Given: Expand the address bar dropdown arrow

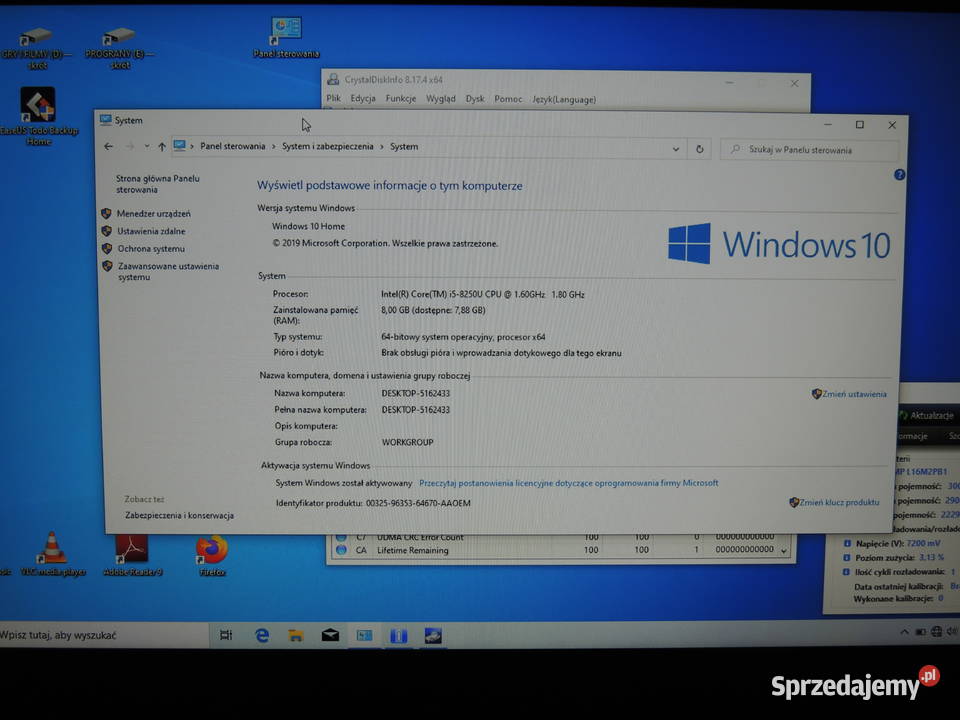Looking at the screenshot, I should click(678, 147).
